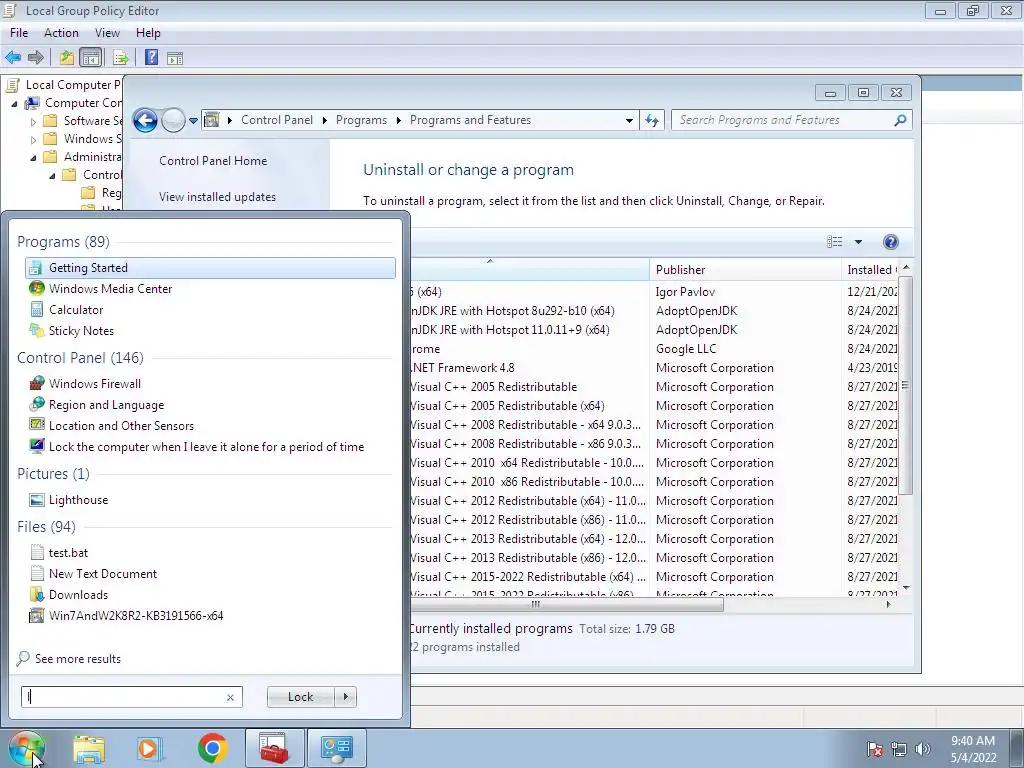The height and width of the screenshot is (768, 1024).
Task: Open Windows Media Player from the taskbar
Action: point(150,748)
